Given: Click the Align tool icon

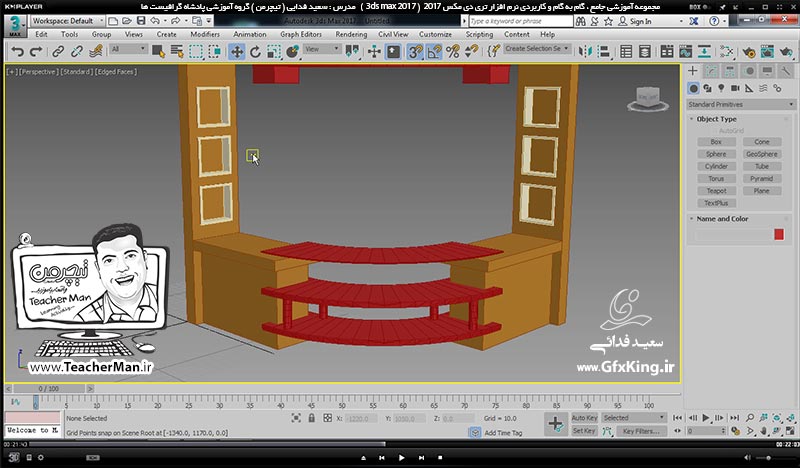Looking at the screenshot, I should 604,52.
